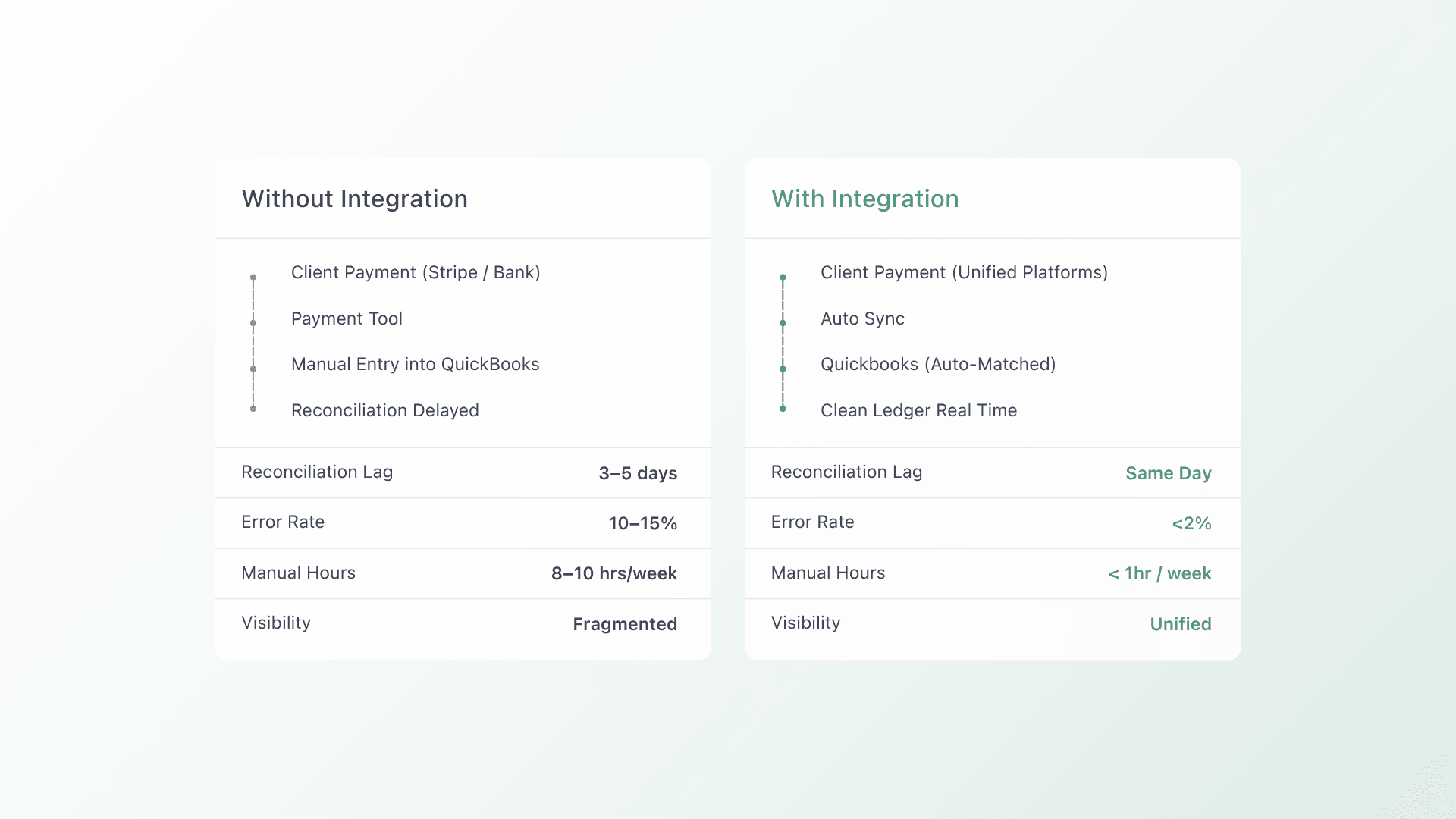Select the With Integration heading
Image resolution: width=1456 pixels, height=819 pixels.
(864, 199)
